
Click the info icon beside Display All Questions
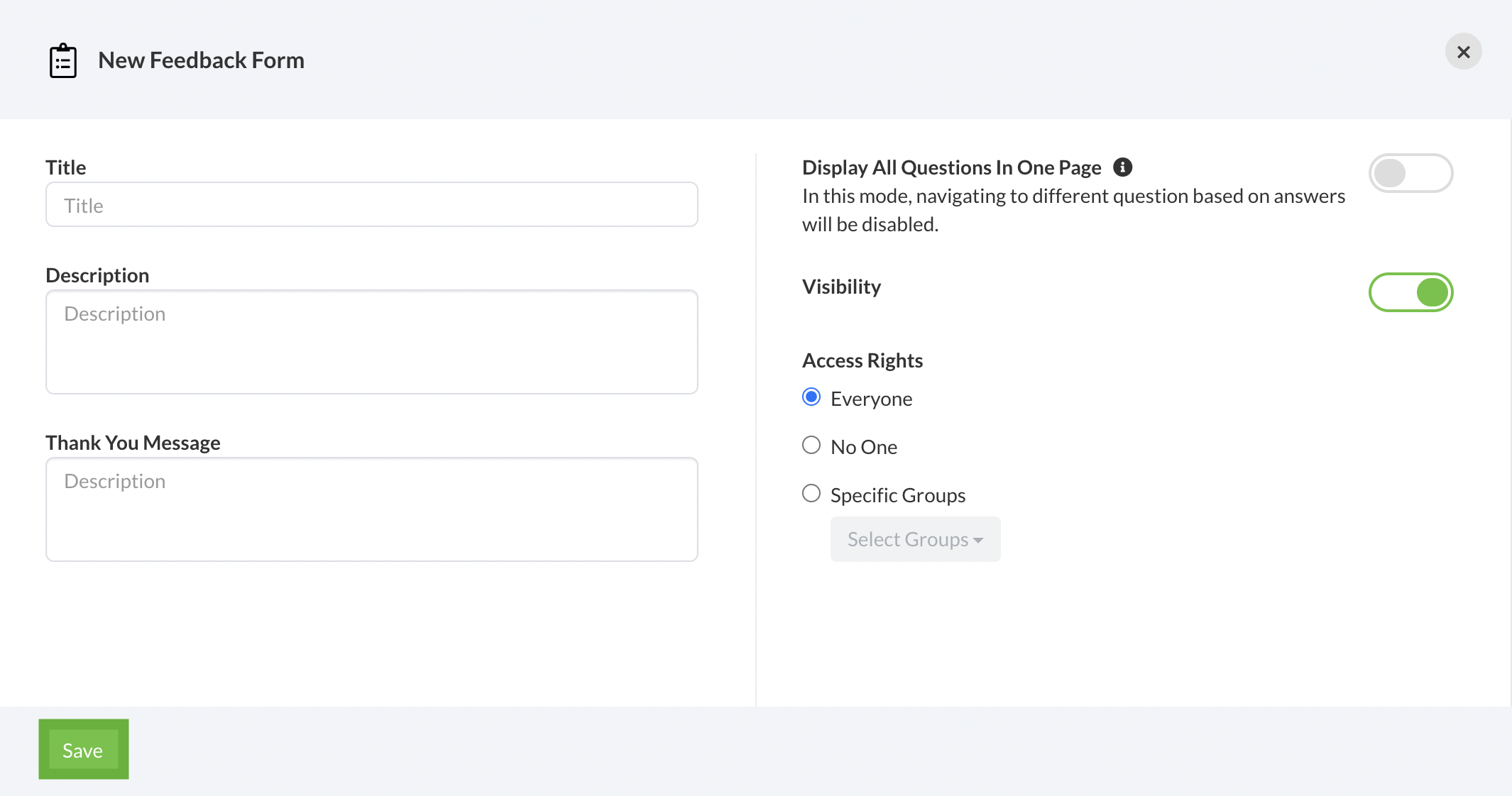[1122, 167]
